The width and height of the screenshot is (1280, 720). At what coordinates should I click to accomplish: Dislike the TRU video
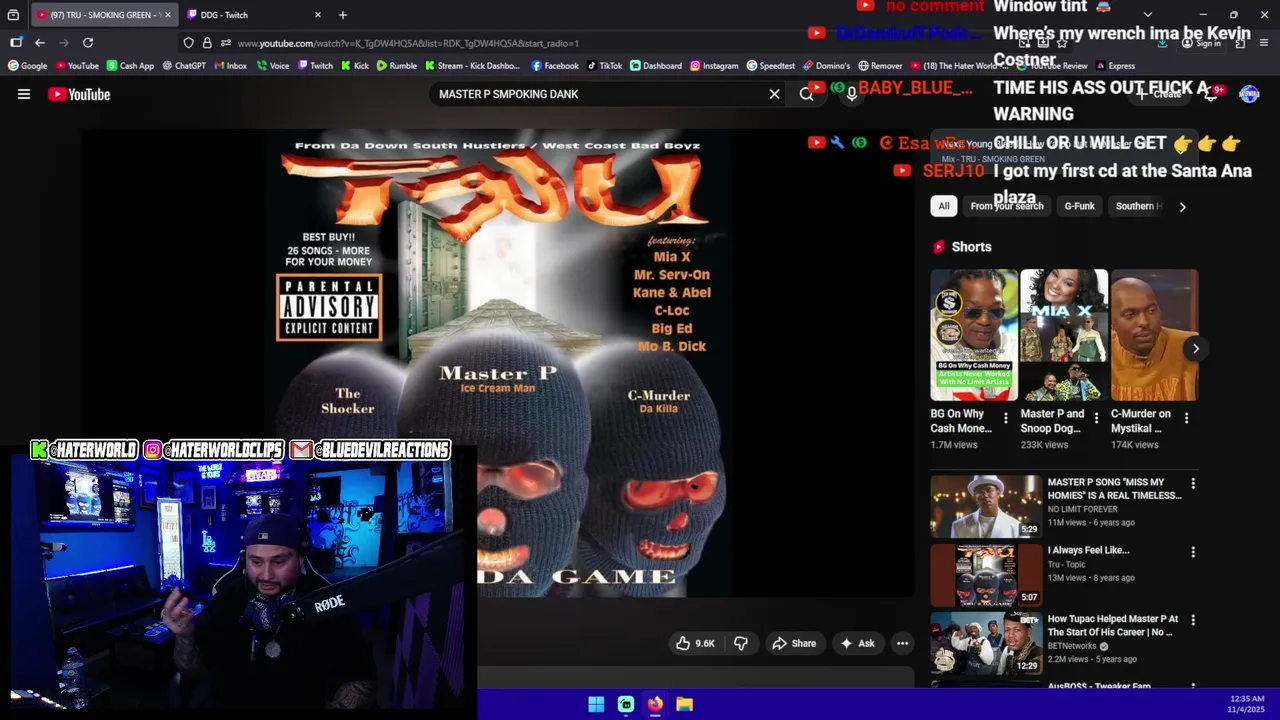click(x=741, y=643)
